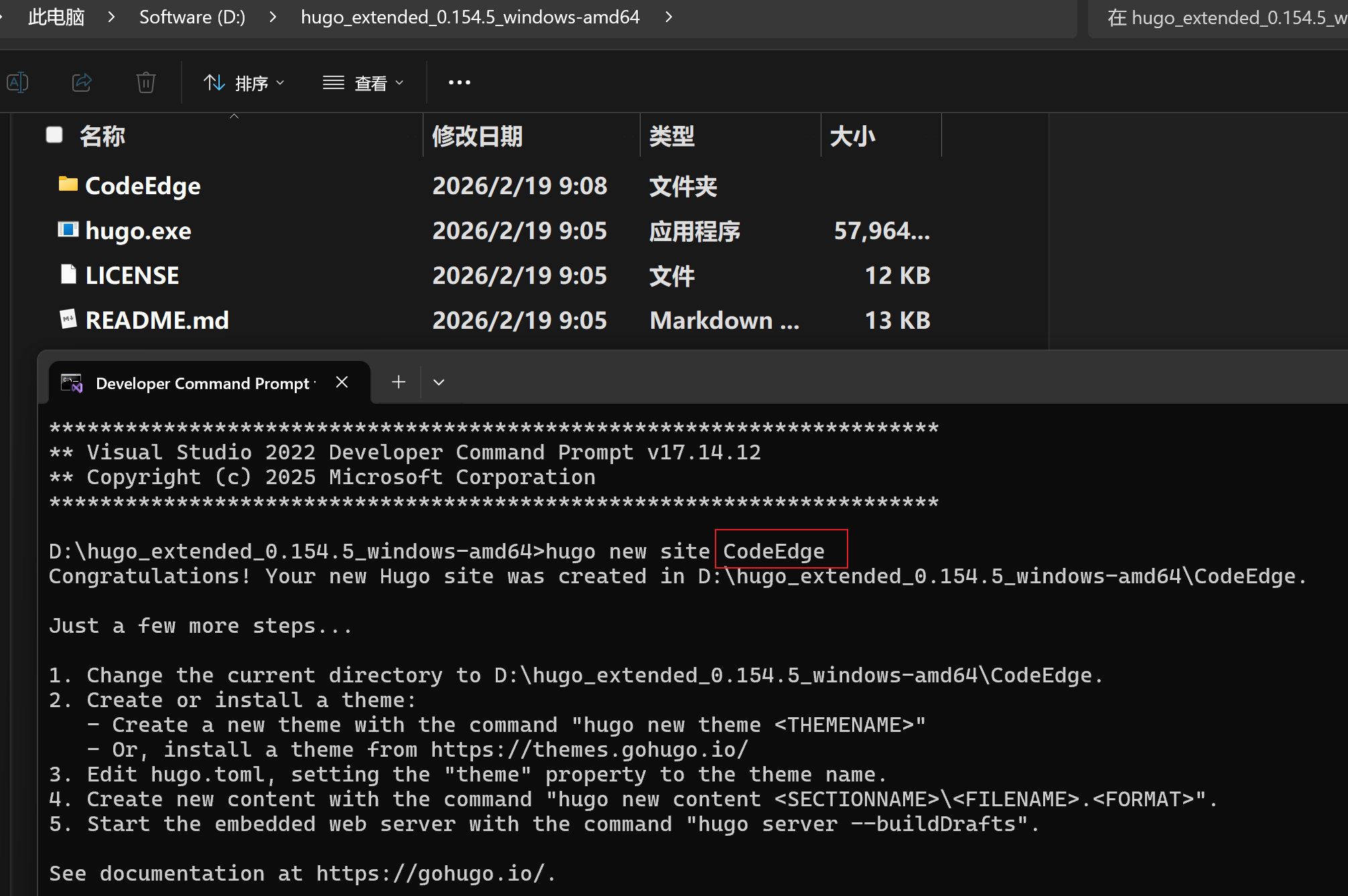Toggle the select-all checkbox beside 名称

click(54, 135)
